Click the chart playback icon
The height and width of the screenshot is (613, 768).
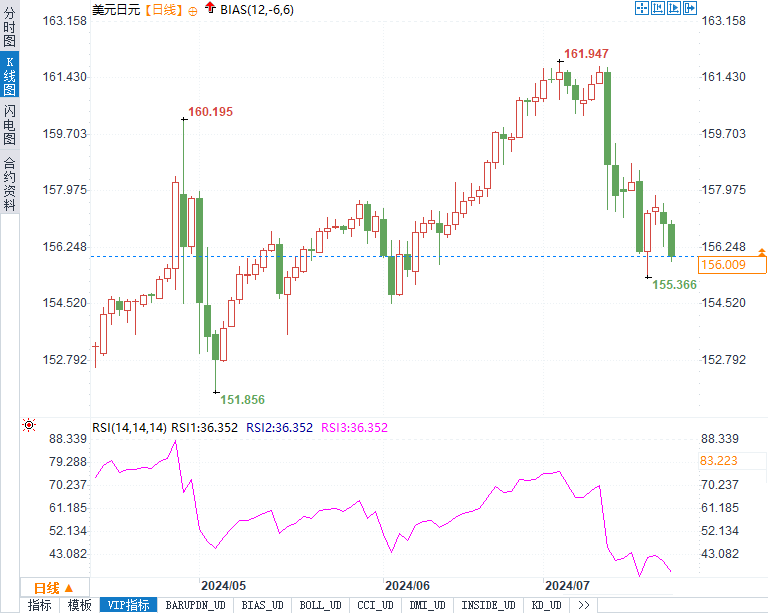pyautogui.click(x=674, y=8)
